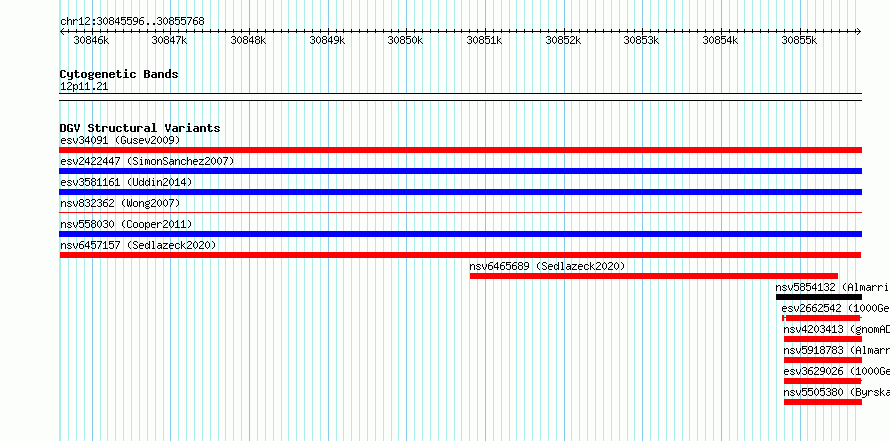Click the 30852k ruler position
The image size is (890, 441).
[x=563, y=40]
